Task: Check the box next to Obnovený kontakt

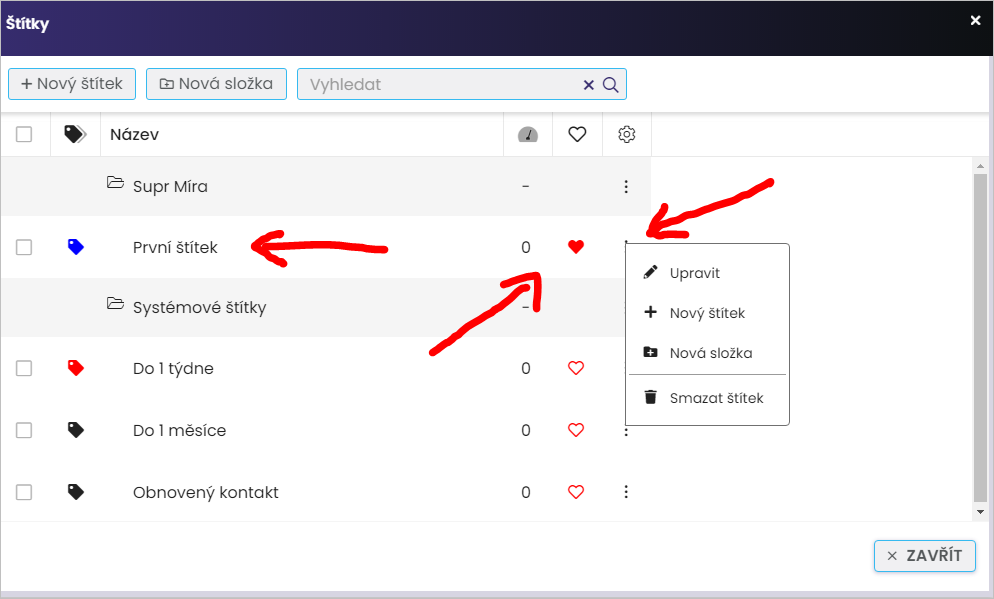Action: pos(24,492)
